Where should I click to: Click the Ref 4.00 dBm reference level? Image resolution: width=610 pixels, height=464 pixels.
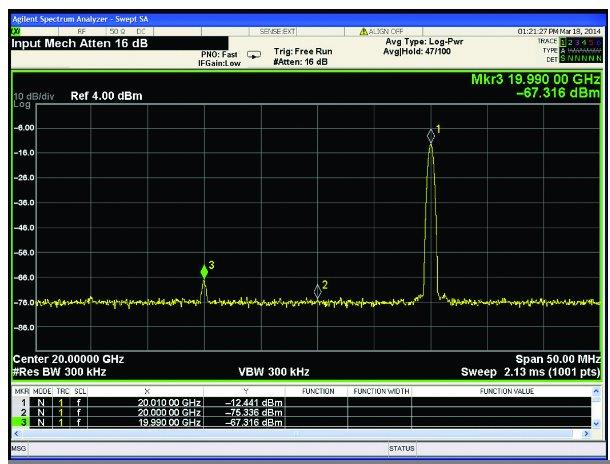(106, 96)
